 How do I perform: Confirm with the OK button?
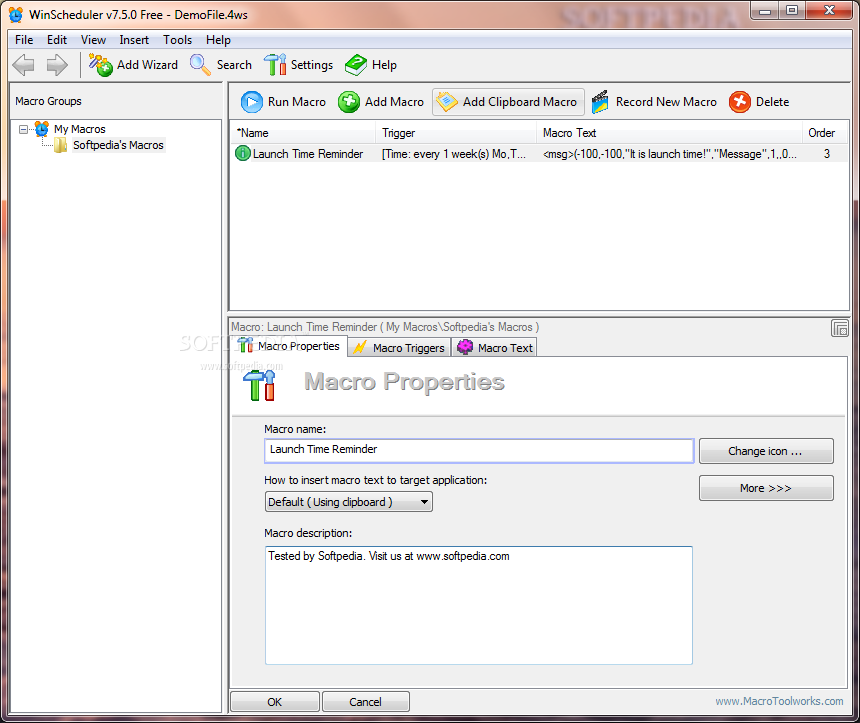click(275, 702)
